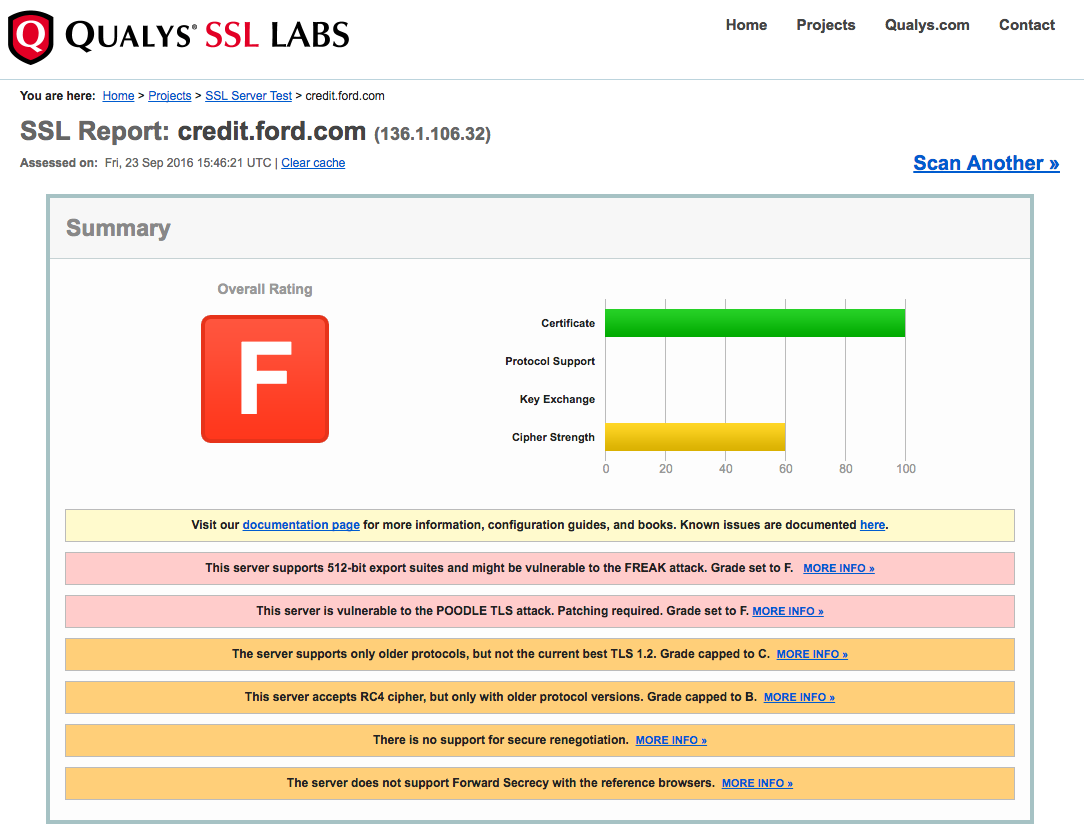Open the Projects nav menu item
Viewport: 1084px width, 836px height.
click(x=825, y=25)
